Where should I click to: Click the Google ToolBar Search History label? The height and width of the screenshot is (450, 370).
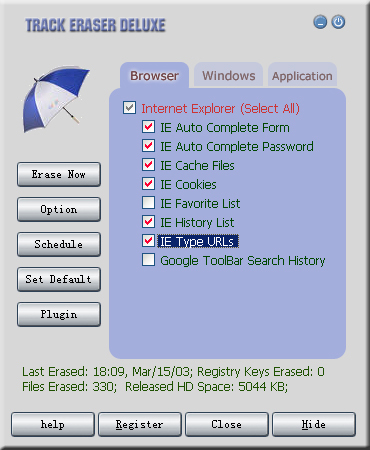point(243,261)
